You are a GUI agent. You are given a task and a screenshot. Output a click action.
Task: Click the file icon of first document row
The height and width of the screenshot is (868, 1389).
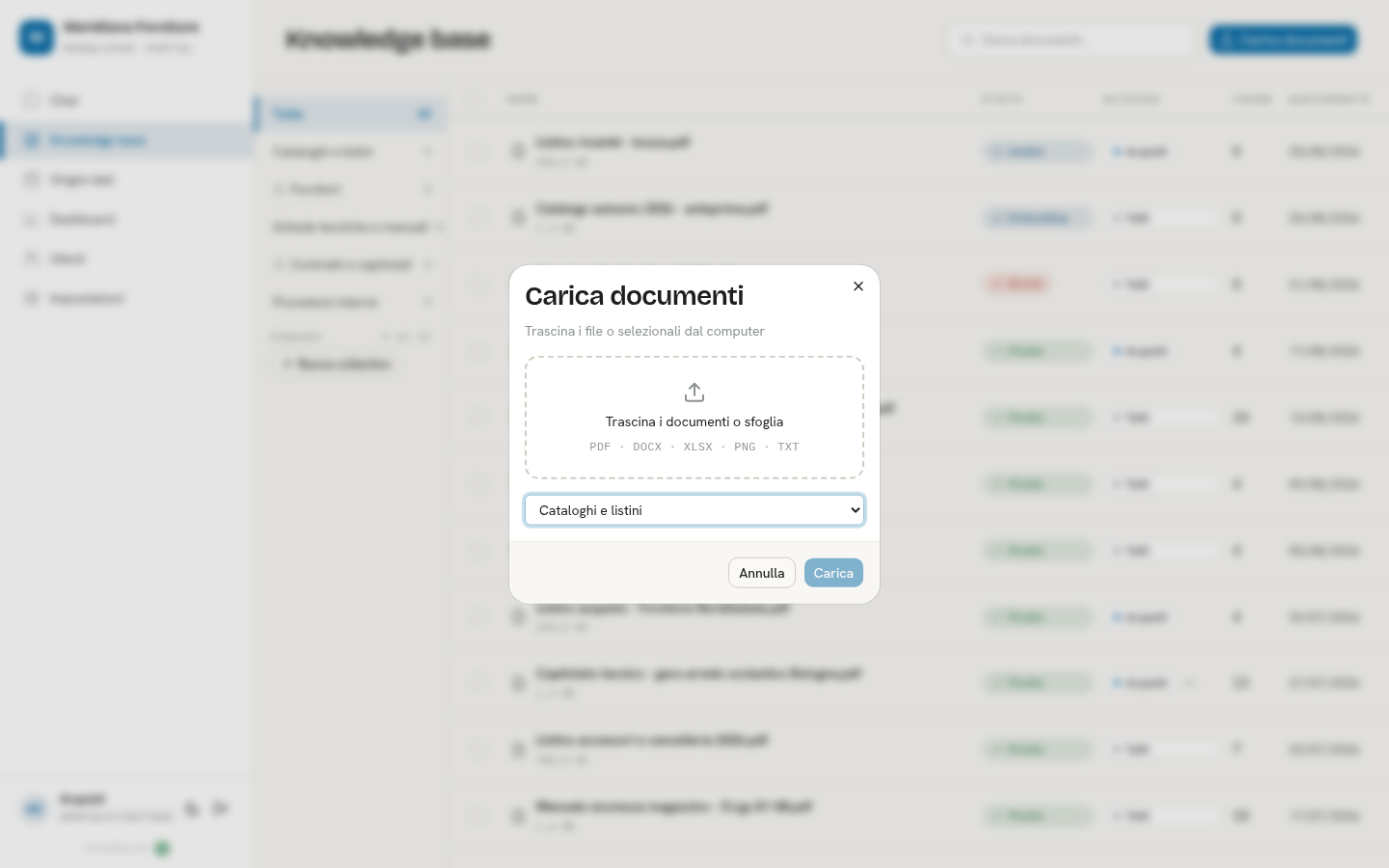click(x=518, y=151)
